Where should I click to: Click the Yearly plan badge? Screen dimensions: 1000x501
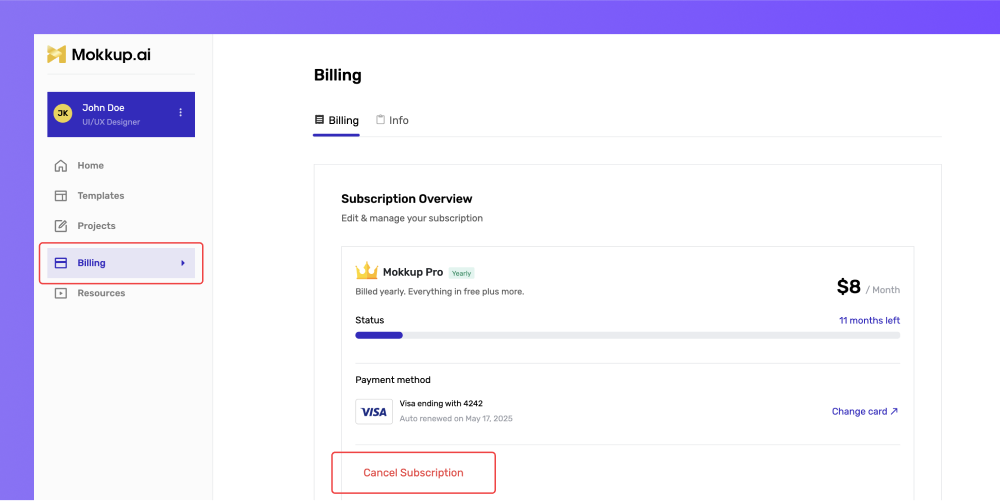pos(462,273)
